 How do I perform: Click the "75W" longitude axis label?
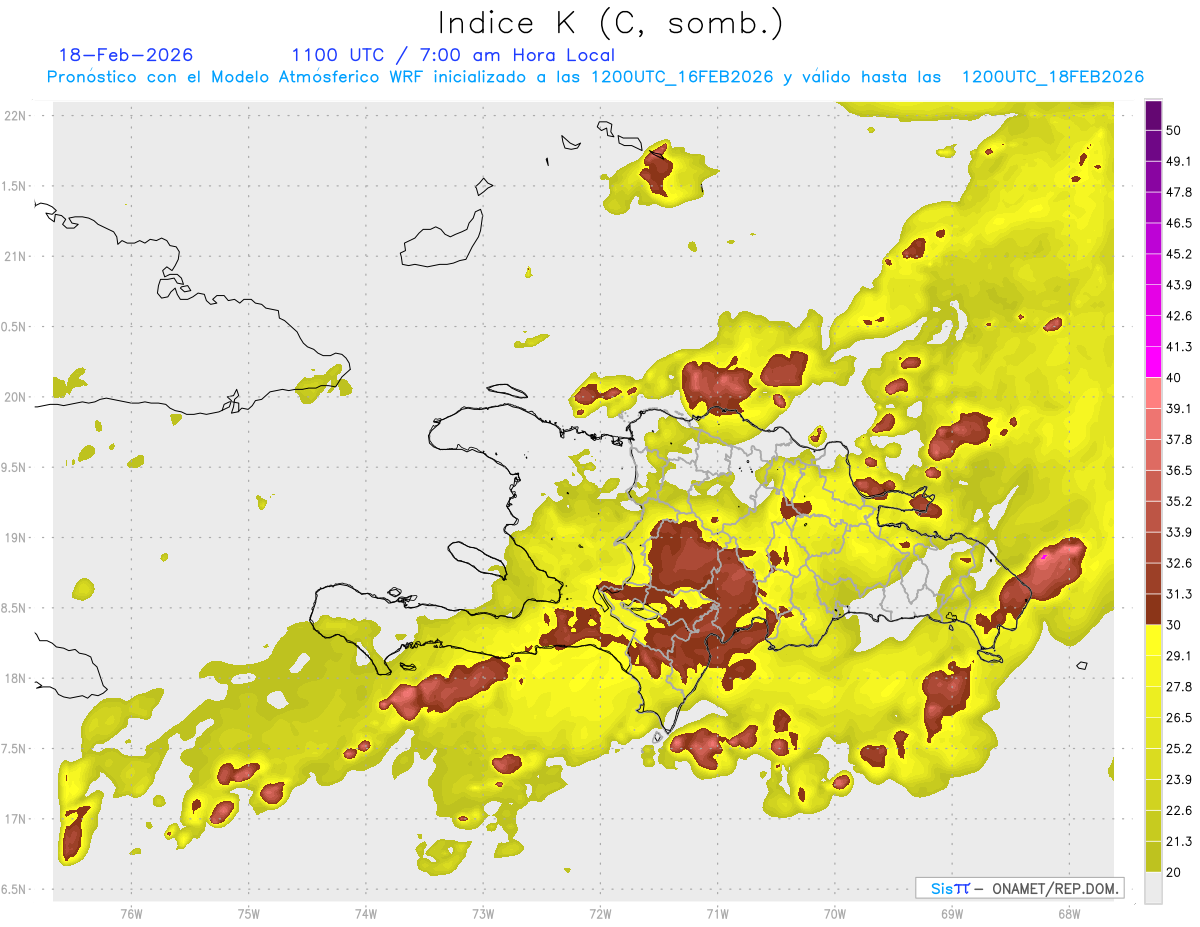[249, 914]
